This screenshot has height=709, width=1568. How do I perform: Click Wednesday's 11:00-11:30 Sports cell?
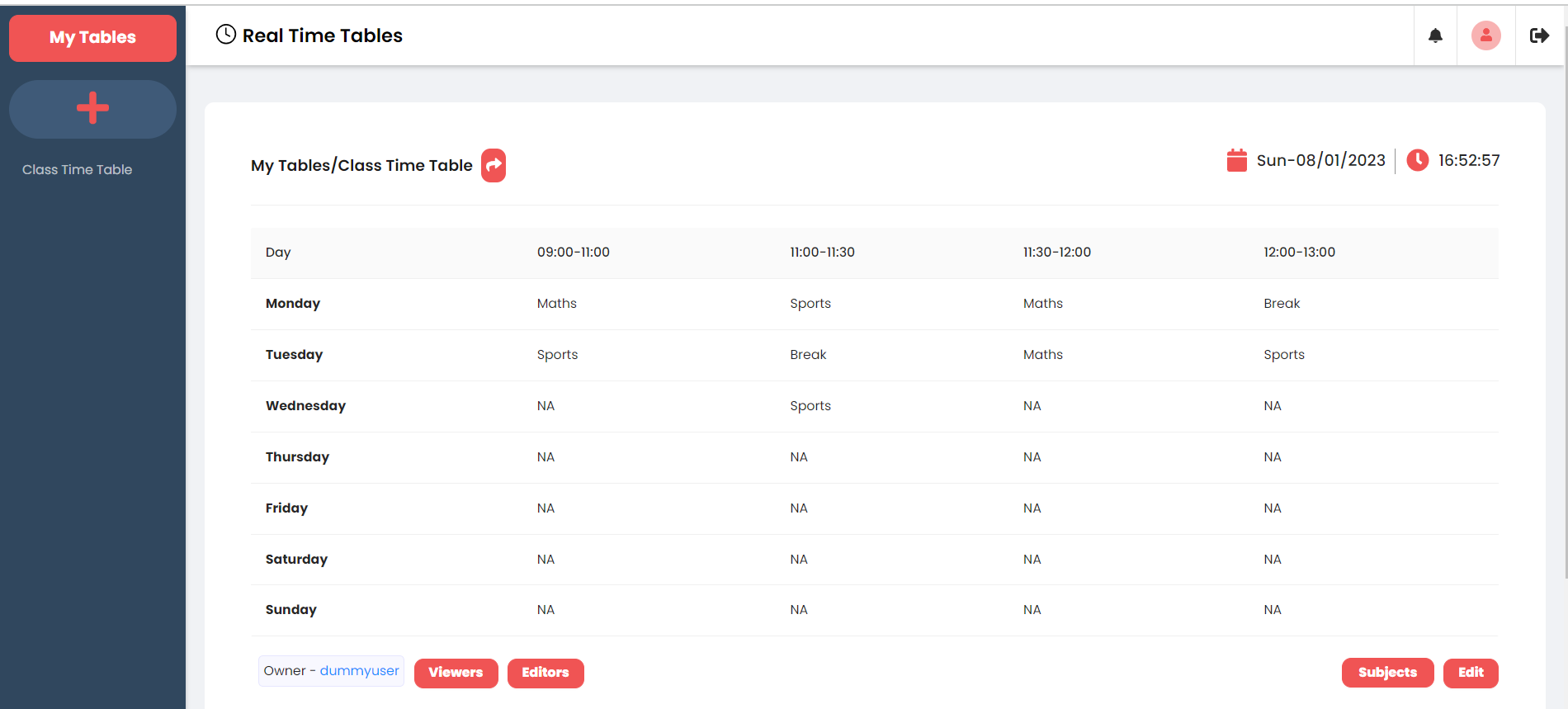coord(810,406)
